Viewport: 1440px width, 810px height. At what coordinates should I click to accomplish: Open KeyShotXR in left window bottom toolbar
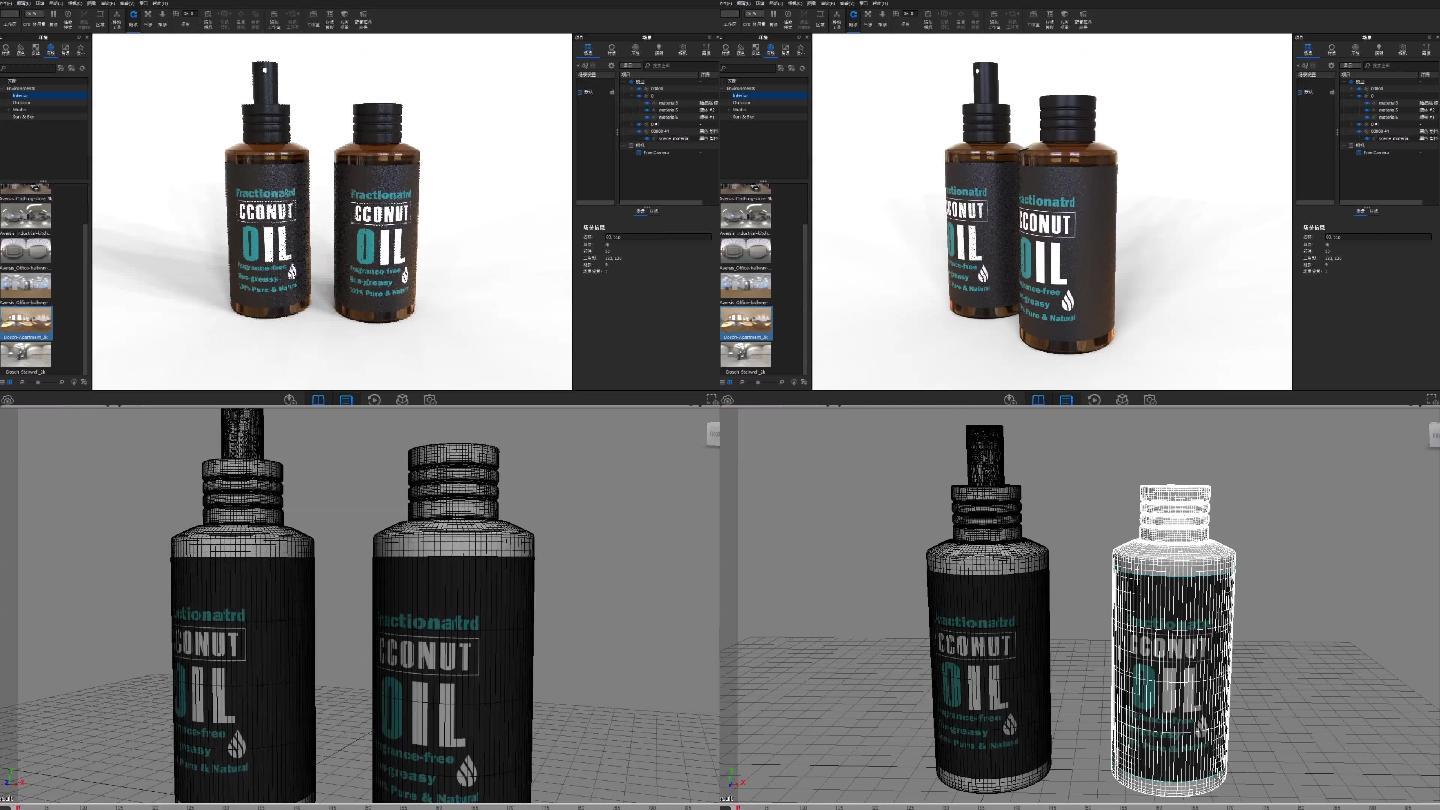402,399
